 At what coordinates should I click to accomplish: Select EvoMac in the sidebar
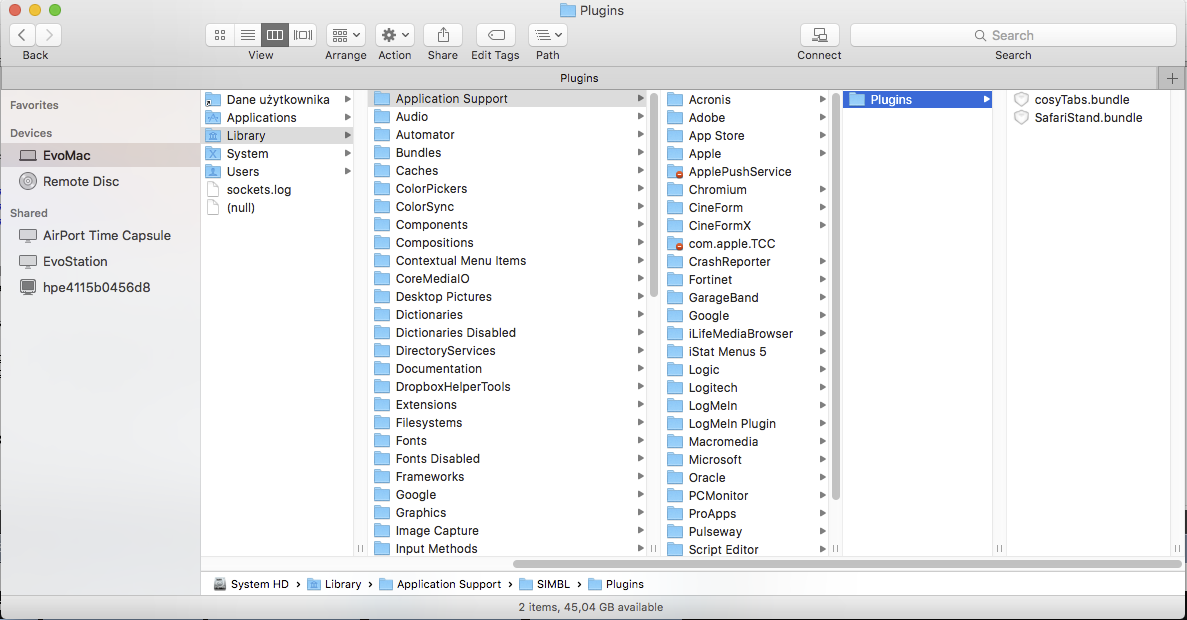(x=66, y=155)
